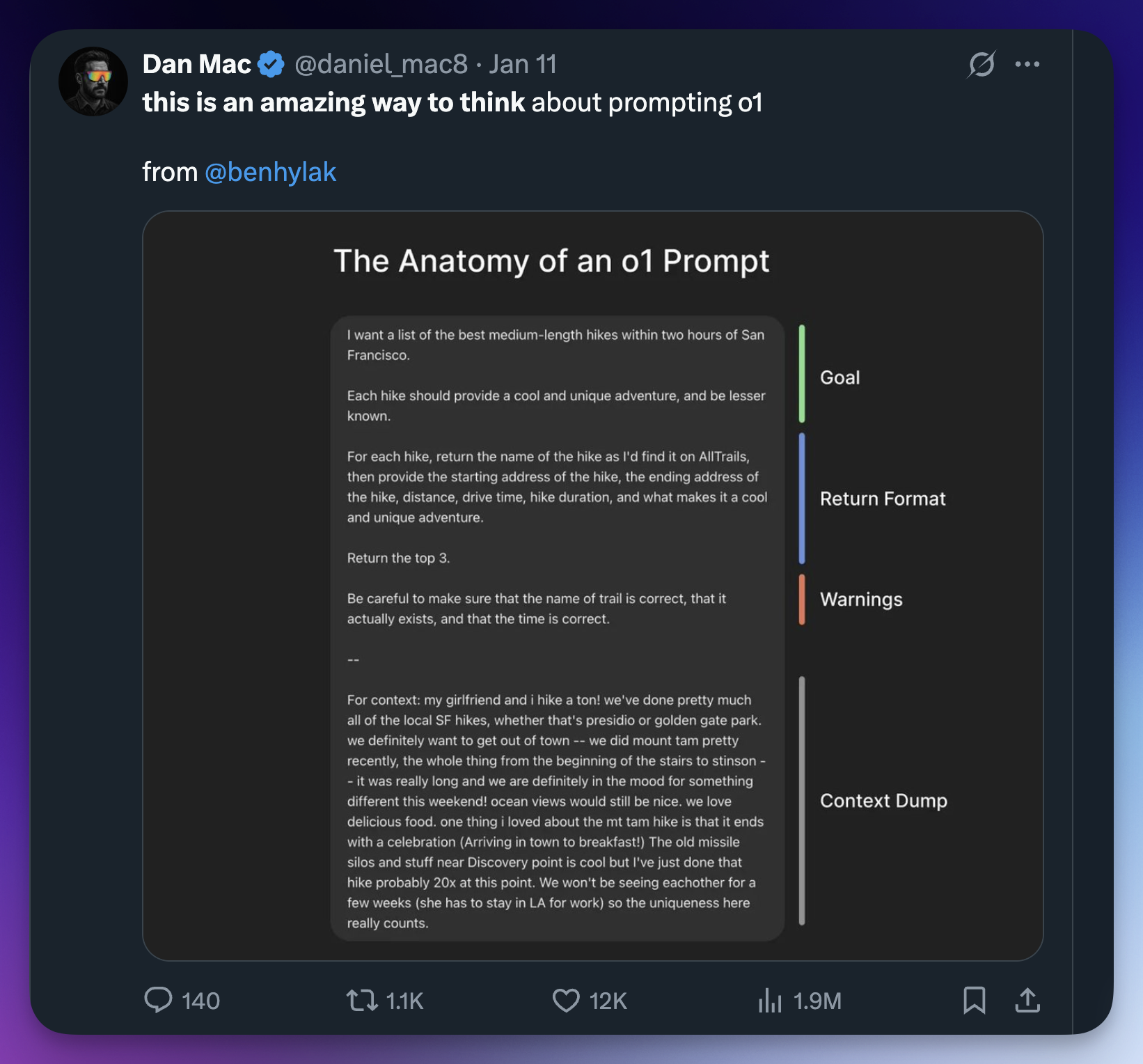
Task: Open the more options menu
Action: point(1028,63)
